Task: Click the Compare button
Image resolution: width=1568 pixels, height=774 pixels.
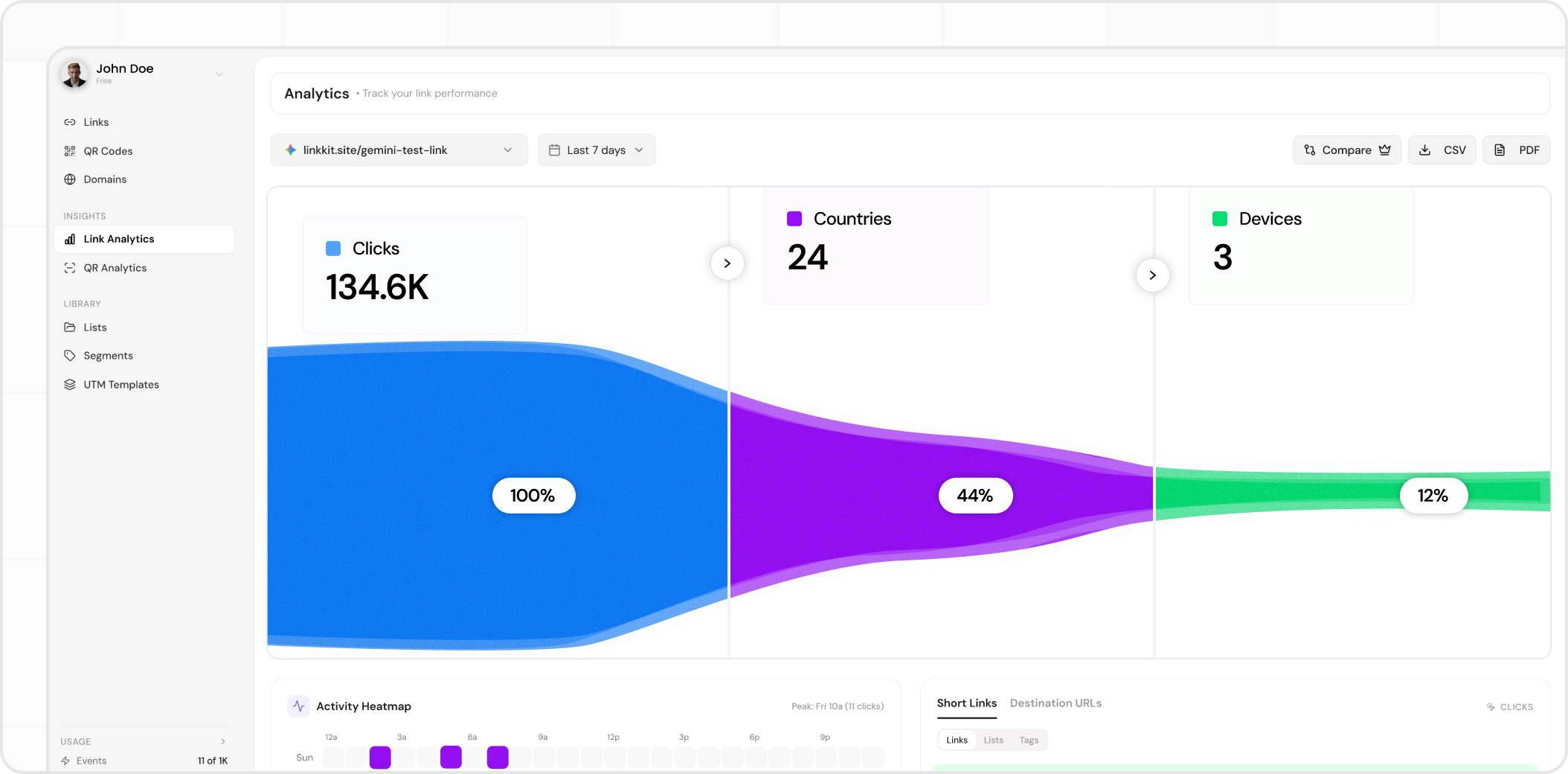Action: pyautogui.click(x=1346, y=150)
